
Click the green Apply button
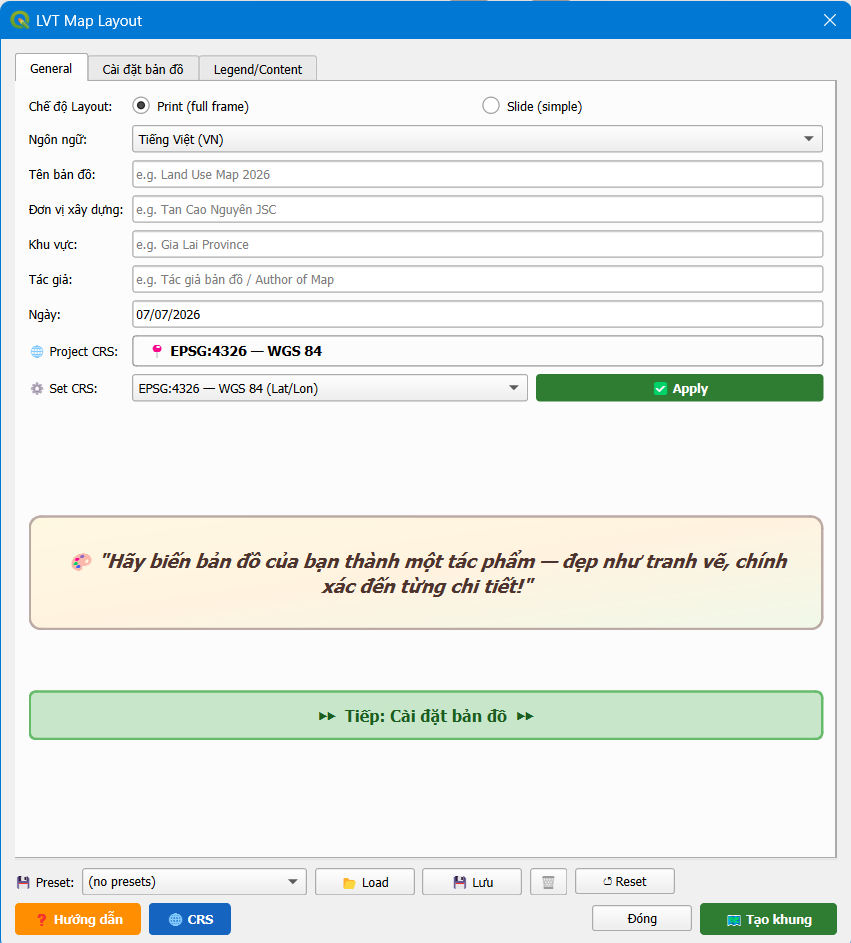(x=680, y=388)
